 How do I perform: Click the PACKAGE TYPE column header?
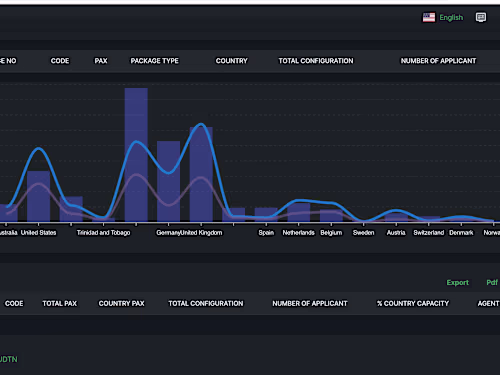155,61
